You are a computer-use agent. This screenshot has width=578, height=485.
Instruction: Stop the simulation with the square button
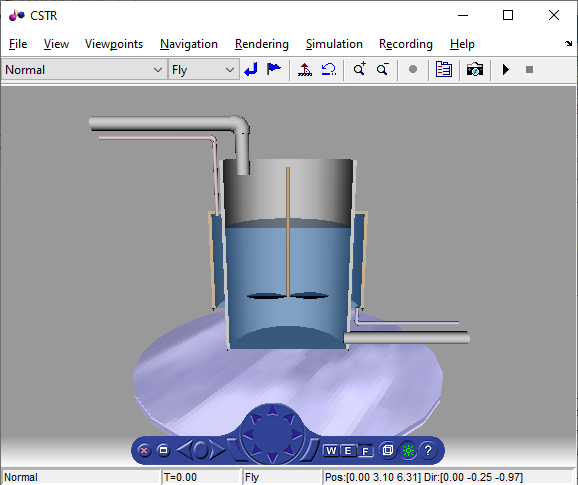pyautogui.click(x=529, y=69)
